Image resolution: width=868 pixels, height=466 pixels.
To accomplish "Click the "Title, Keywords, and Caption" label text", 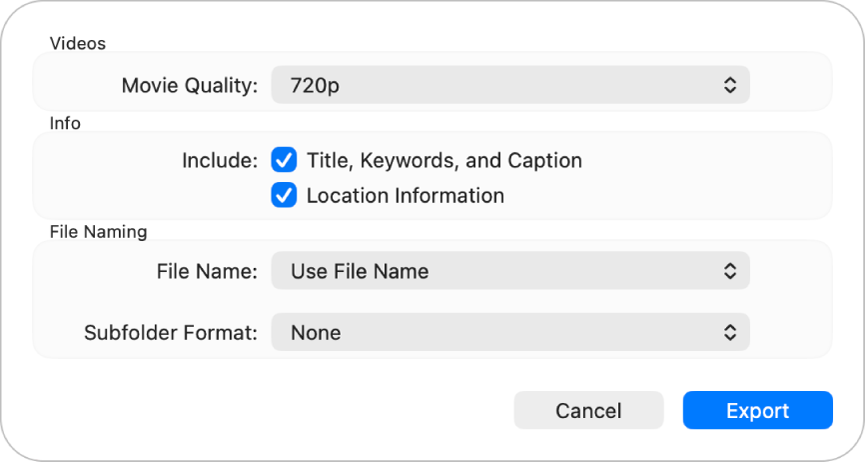I will [444, 160].
